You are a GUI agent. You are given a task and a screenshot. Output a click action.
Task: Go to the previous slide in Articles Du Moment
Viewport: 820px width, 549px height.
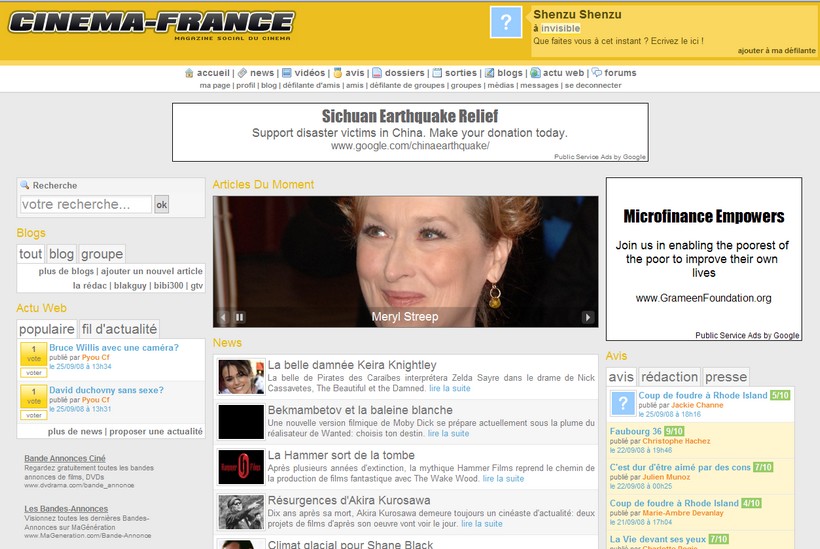pos(223,317)
